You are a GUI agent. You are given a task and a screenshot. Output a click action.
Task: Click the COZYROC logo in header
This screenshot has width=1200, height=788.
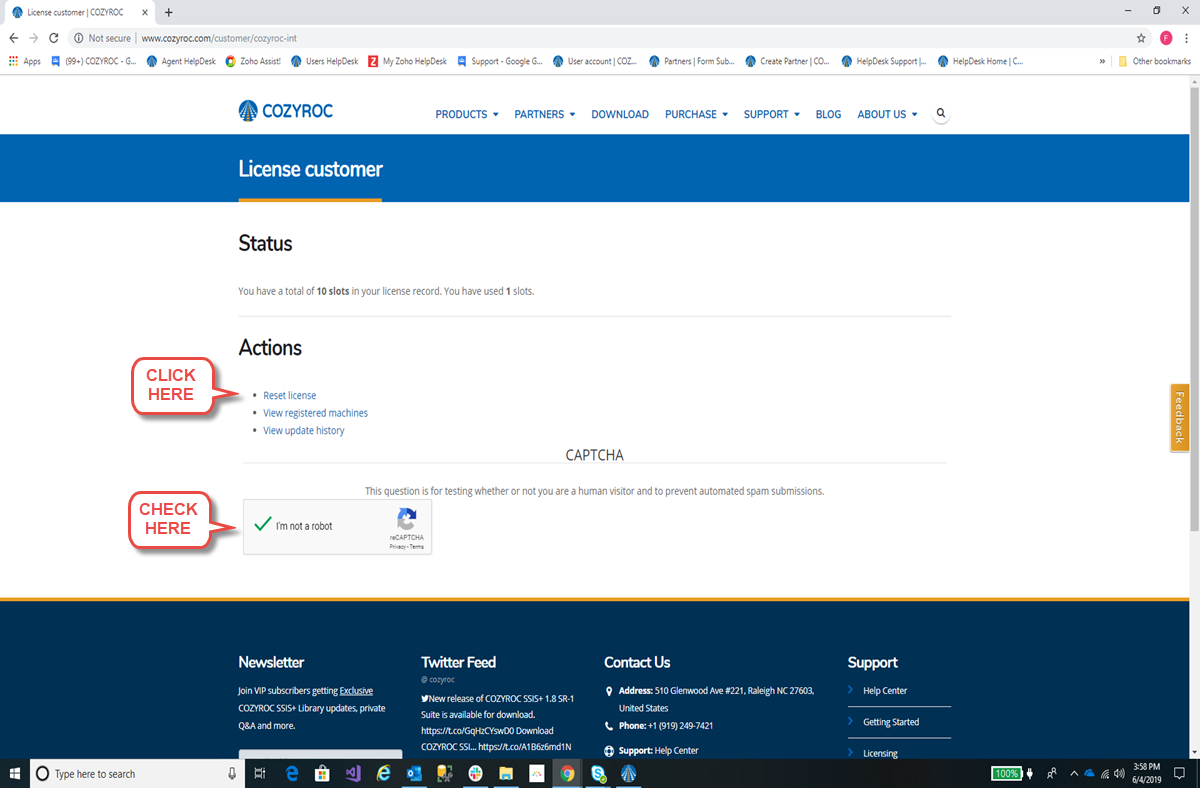coord(286,111)
